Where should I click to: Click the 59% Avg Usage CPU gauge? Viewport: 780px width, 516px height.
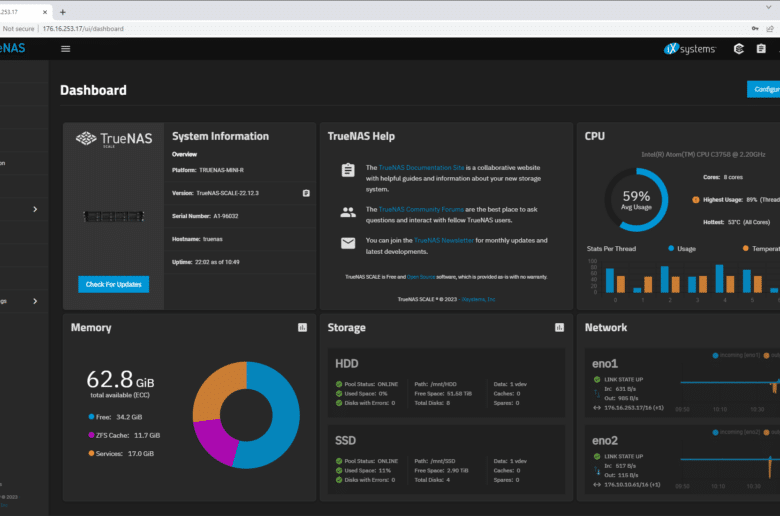coord(636,200)
